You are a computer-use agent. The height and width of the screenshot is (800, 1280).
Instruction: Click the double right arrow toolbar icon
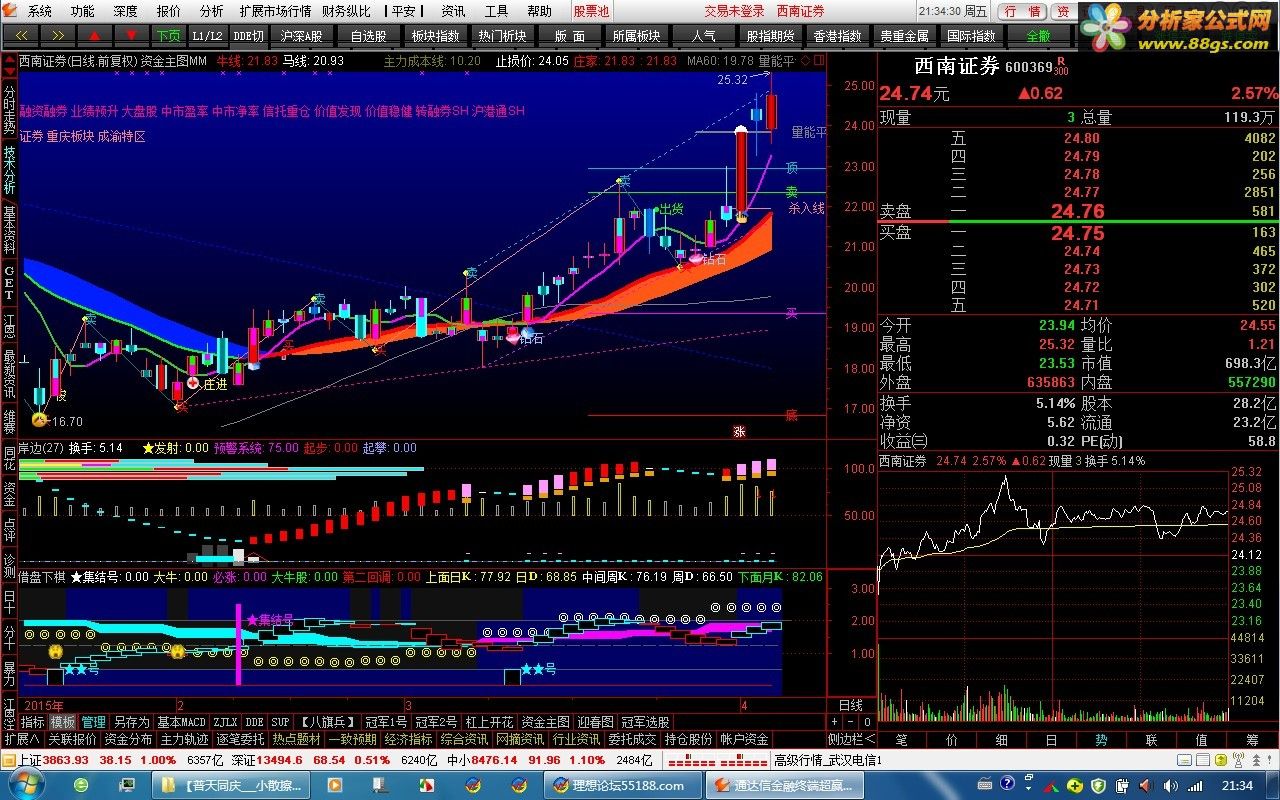pyautogui.click(x=60, y=35)
